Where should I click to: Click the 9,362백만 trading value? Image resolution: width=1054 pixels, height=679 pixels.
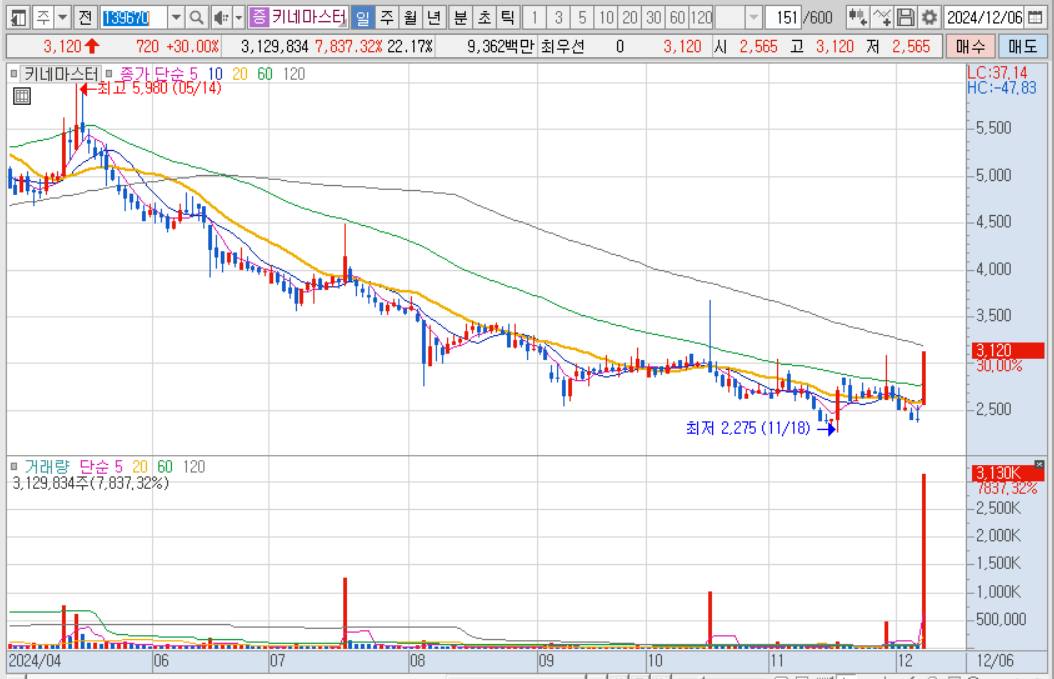tap(500, 46)
